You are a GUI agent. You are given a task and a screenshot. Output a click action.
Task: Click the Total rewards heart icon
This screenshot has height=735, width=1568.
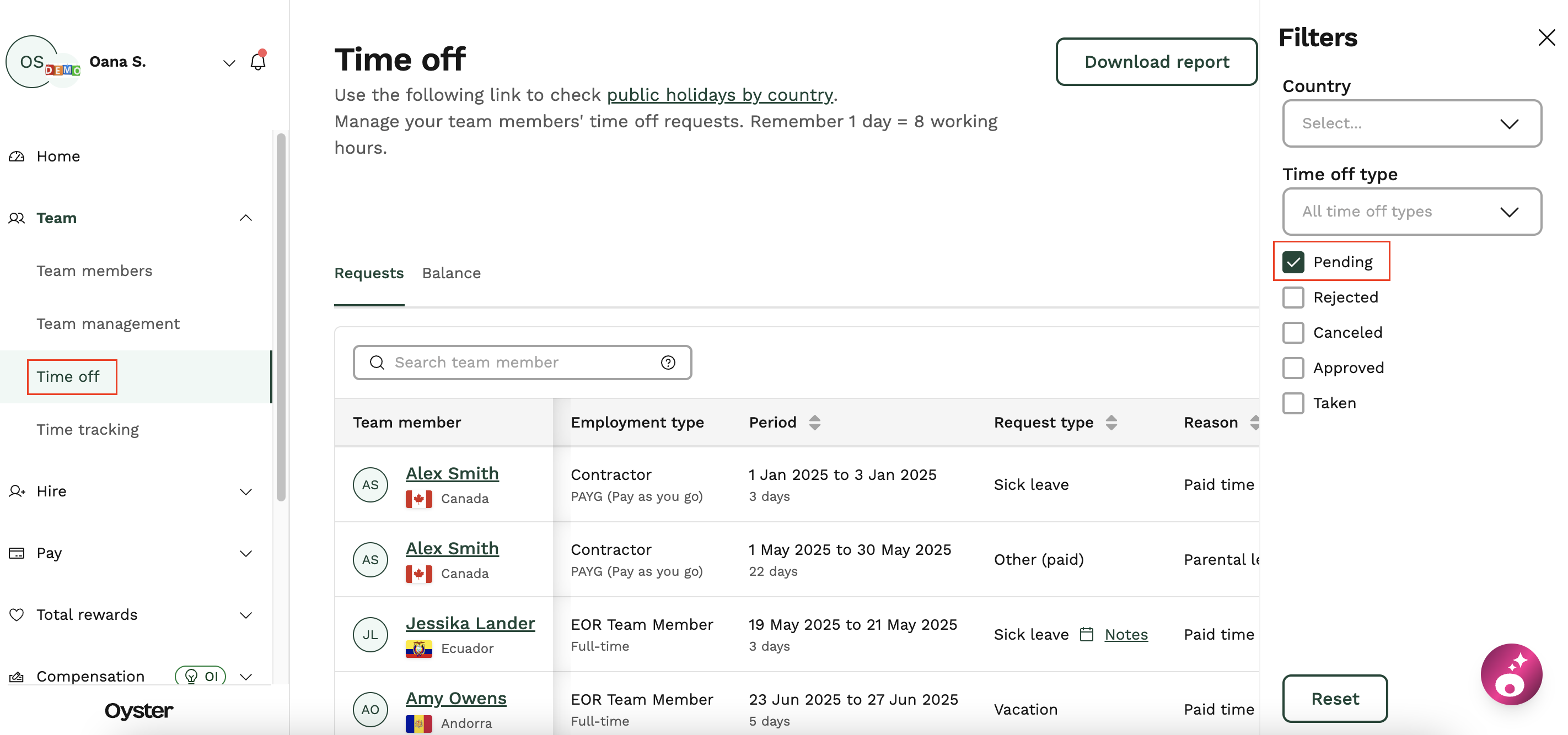pyautogui.click(x=17, y=614)
